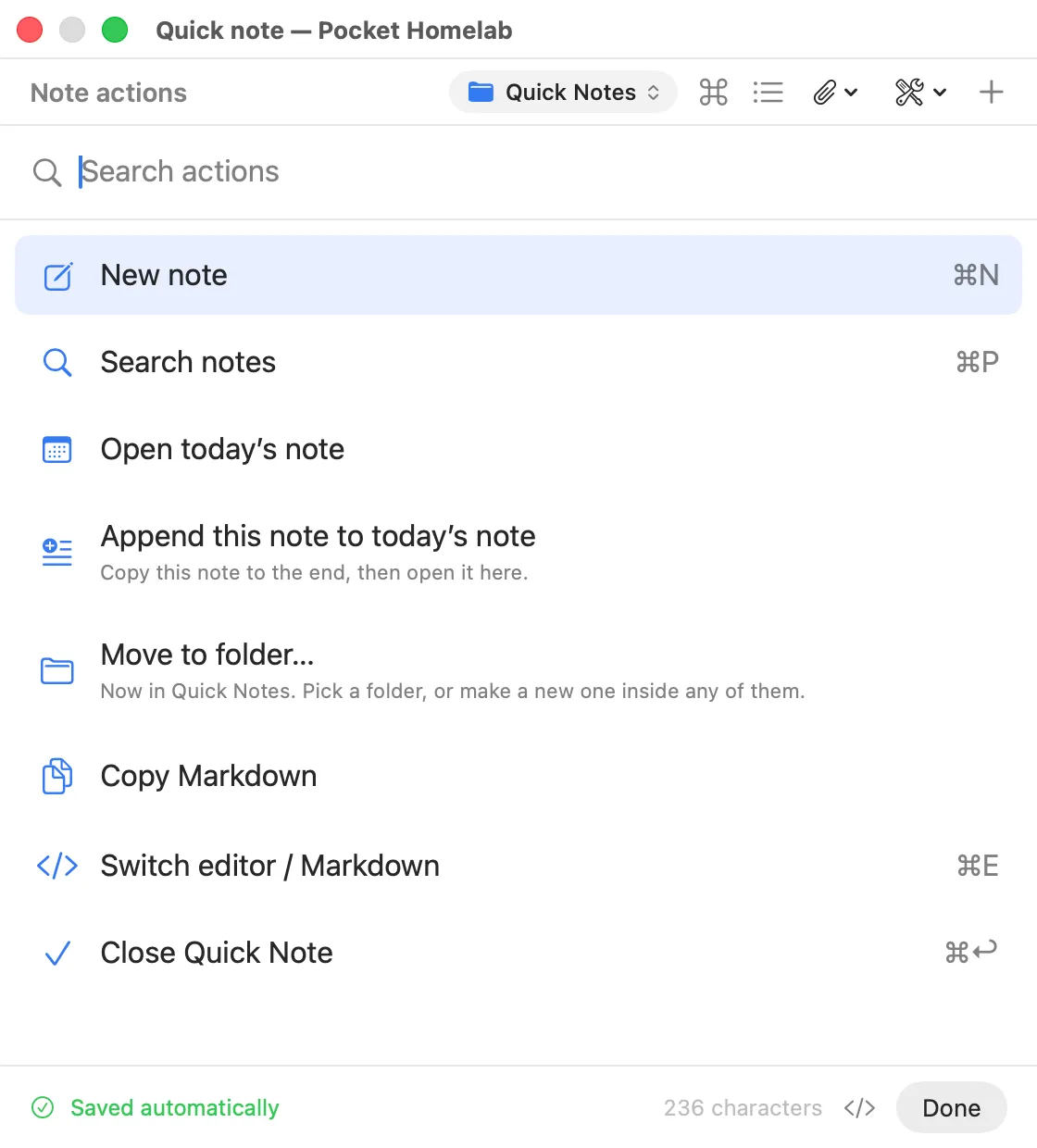Click the magnifier icon beside Search actions
1037x1148 pixels.
pos(46,172)
